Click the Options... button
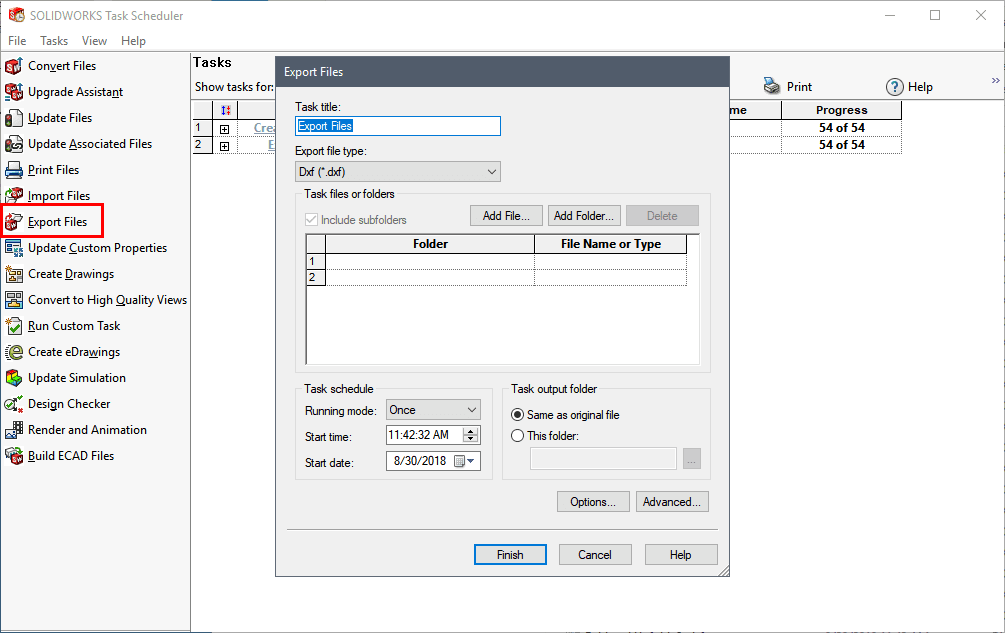This screenshot has width=1005, height=633. (x=593, y=502)
